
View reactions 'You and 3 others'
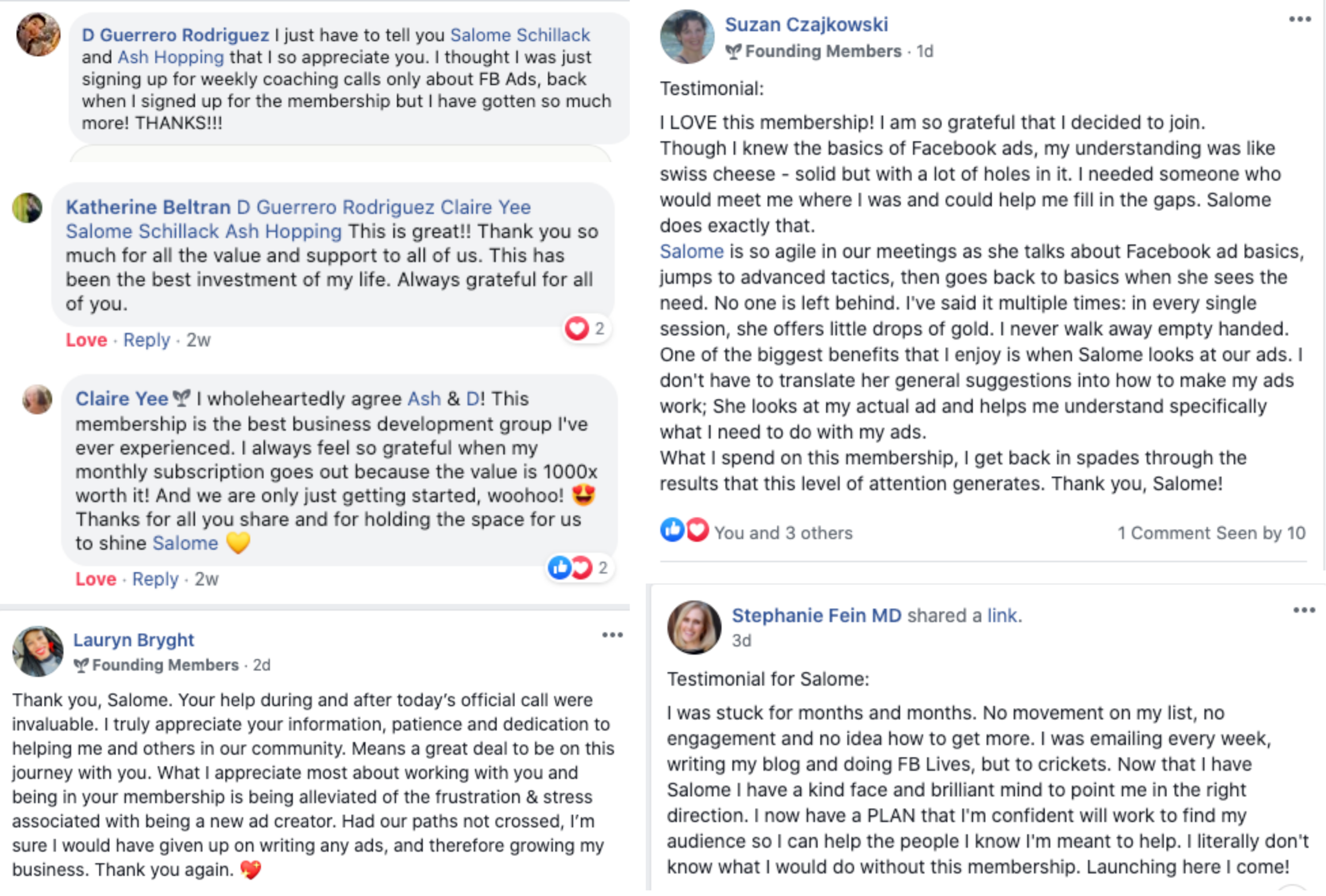(782, 533)
